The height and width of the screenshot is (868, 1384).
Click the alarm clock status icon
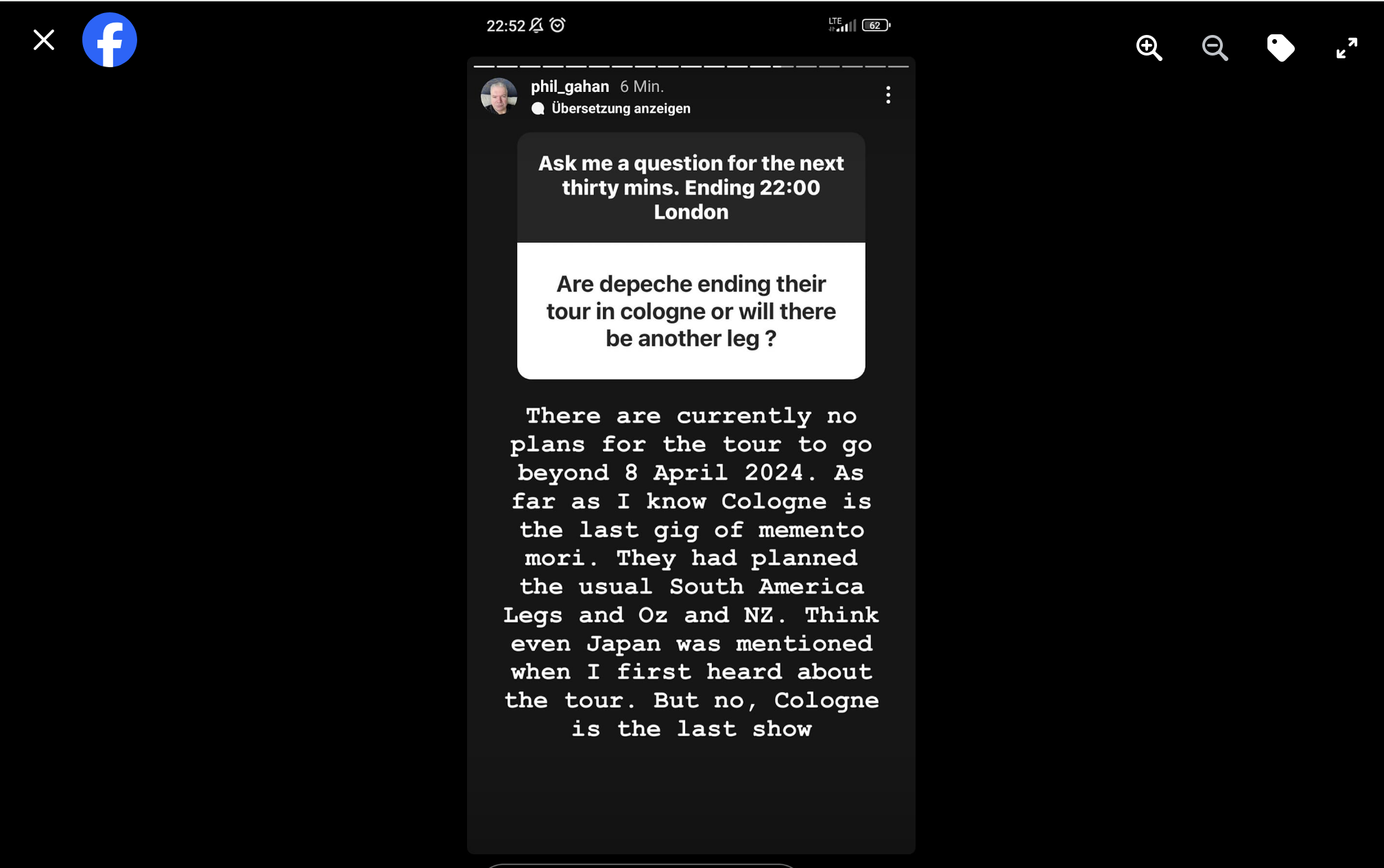point(558,25)
